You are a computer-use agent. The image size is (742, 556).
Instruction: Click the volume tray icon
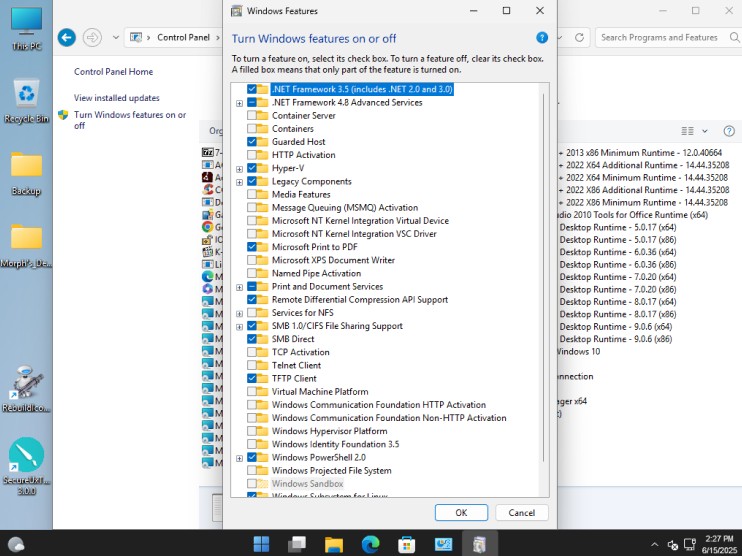tap(673, 545)
